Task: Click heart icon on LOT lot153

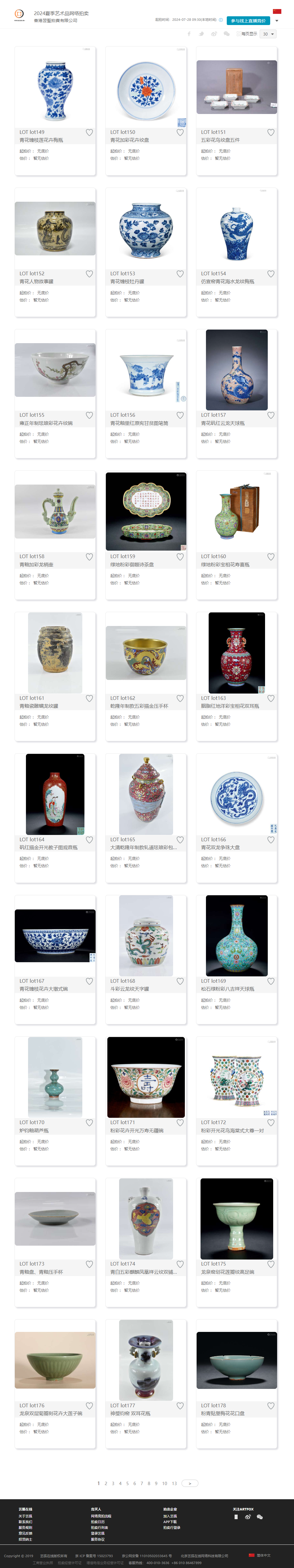Action: click(180, 274)
